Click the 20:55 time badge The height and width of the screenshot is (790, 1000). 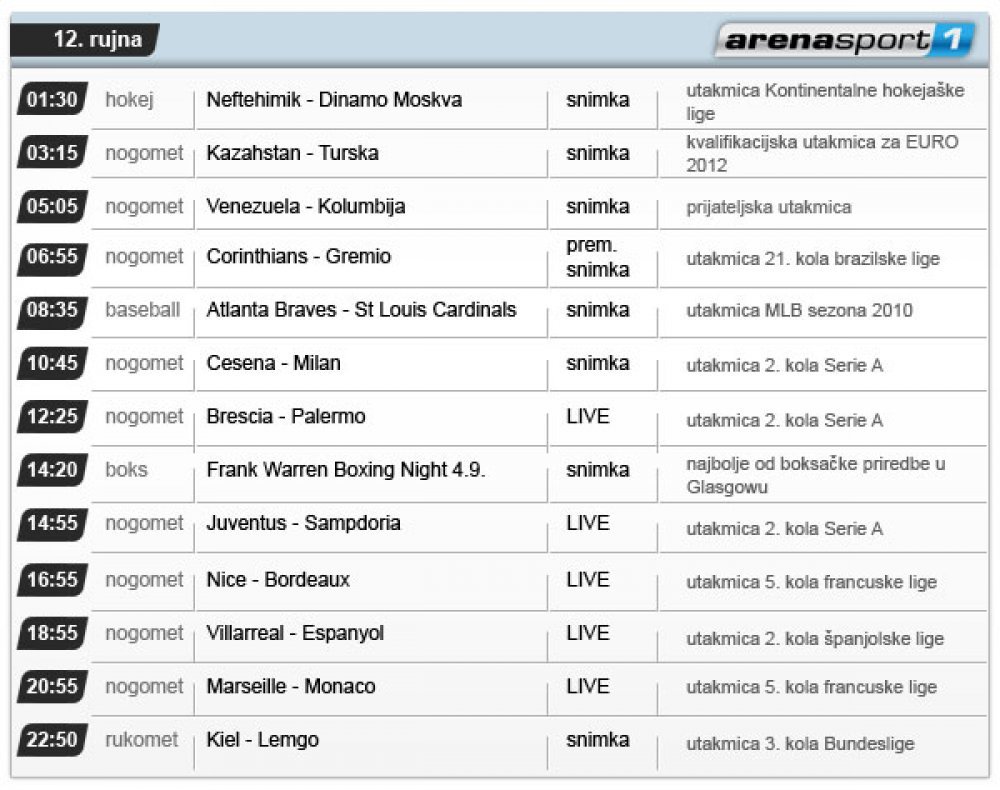[52, 686]
